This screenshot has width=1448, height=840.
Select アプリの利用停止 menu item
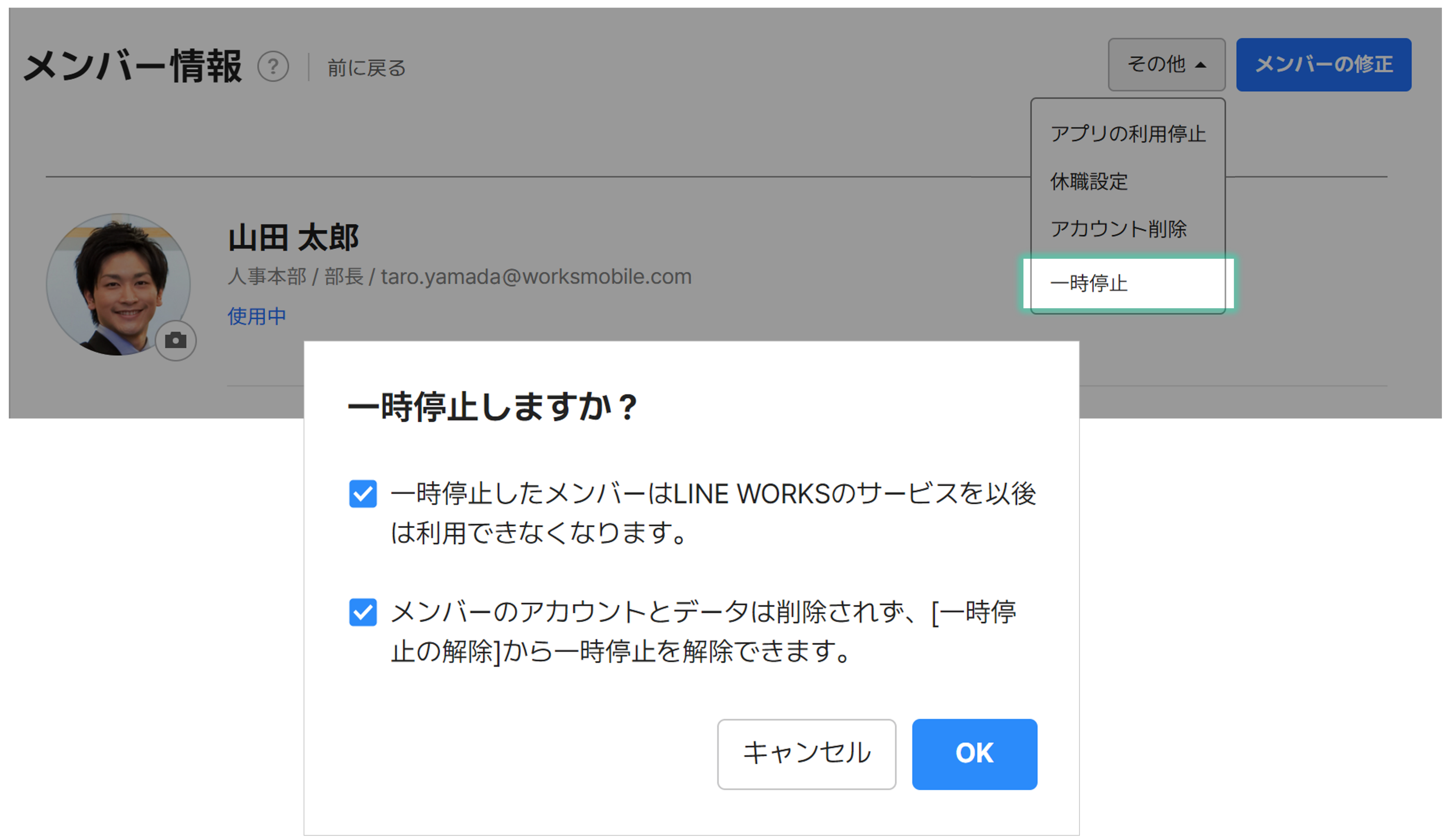pos(1128,134)
